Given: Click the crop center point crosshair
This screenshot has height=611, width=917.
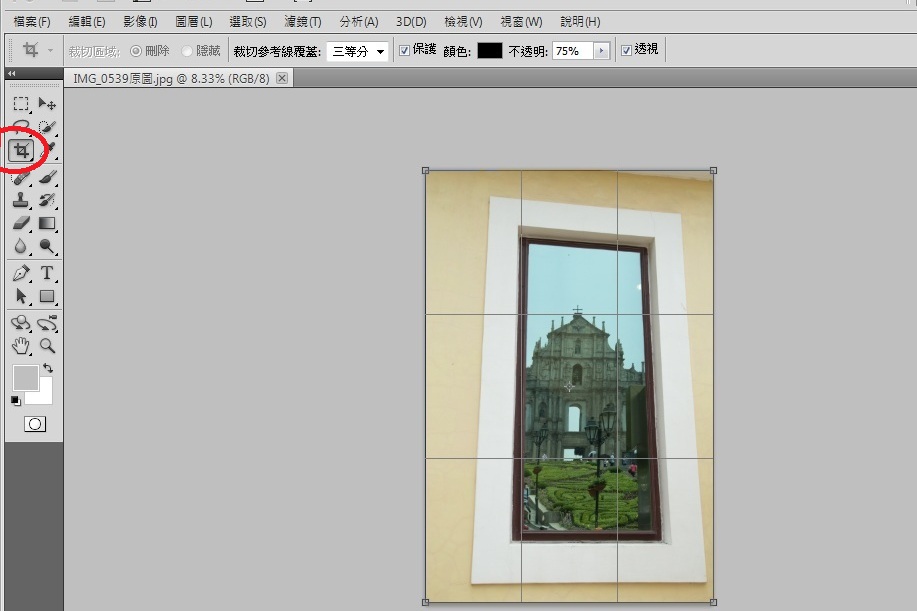Looking at the screenshot, I should click(569, 386).
